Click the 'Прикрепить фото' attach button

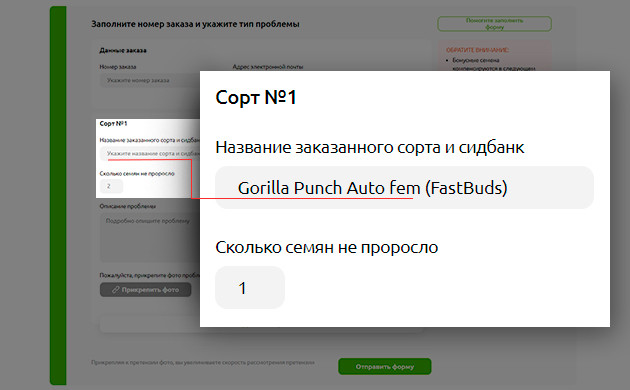[145, 290]
